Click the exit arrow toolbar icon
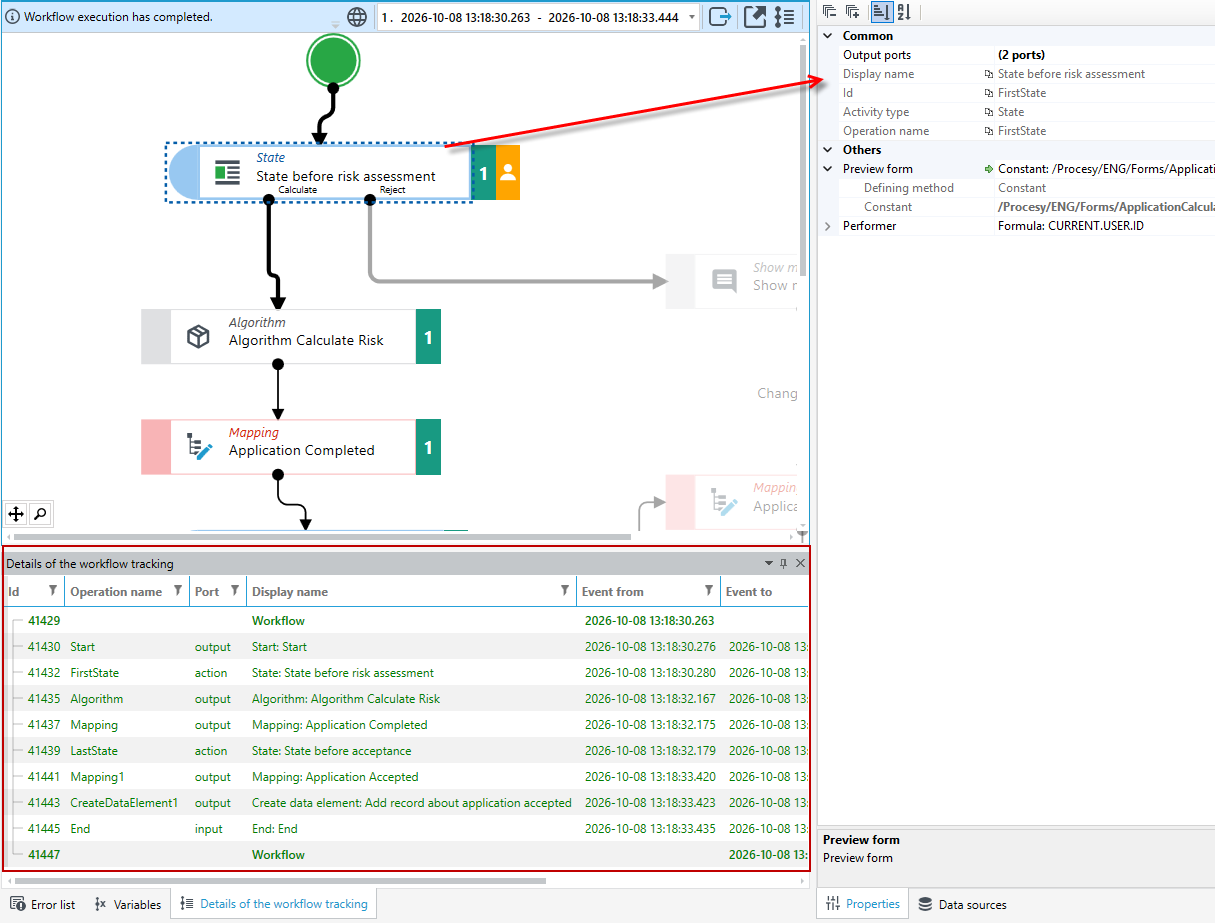This screenshot has width=1215, height=923. (x=720, y=16)
